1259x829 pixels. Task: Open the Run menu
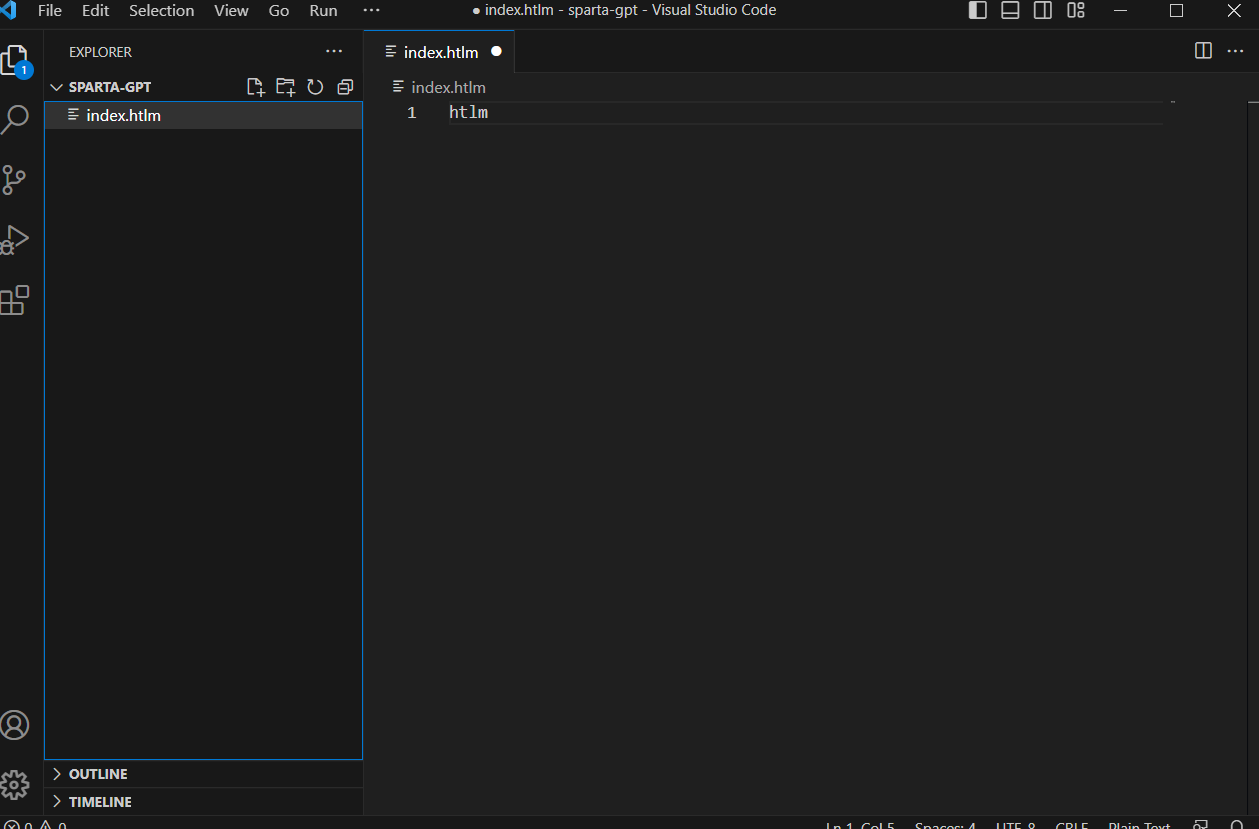[x=323, y=11]
